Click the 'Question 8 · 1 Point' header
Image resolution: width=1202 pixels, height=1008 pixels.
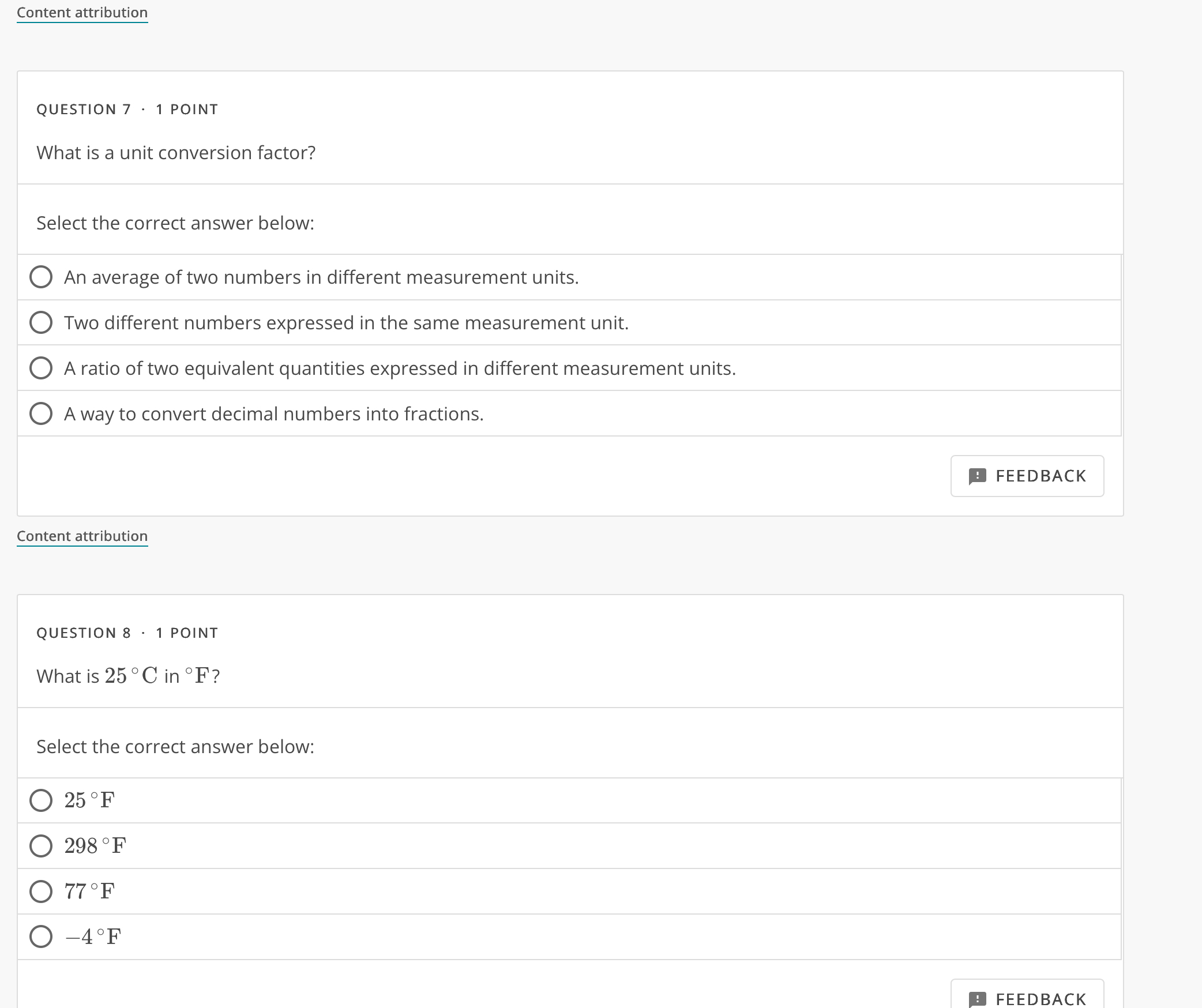click(127, 633)
